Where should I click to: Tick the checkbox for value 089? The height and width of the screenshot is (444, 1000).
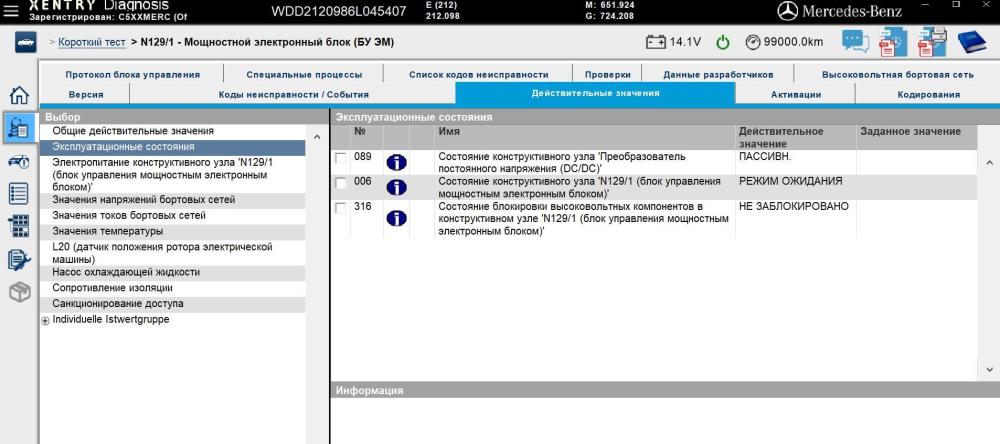[341, 158]
